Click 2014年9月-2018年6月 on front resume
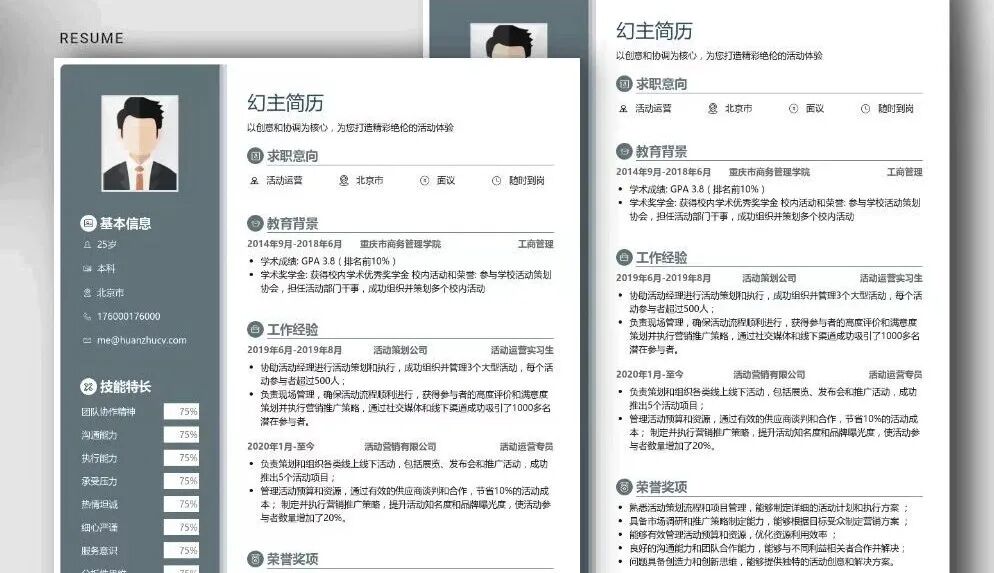Viewport: 994px width, 573px height. coord(294,244)
